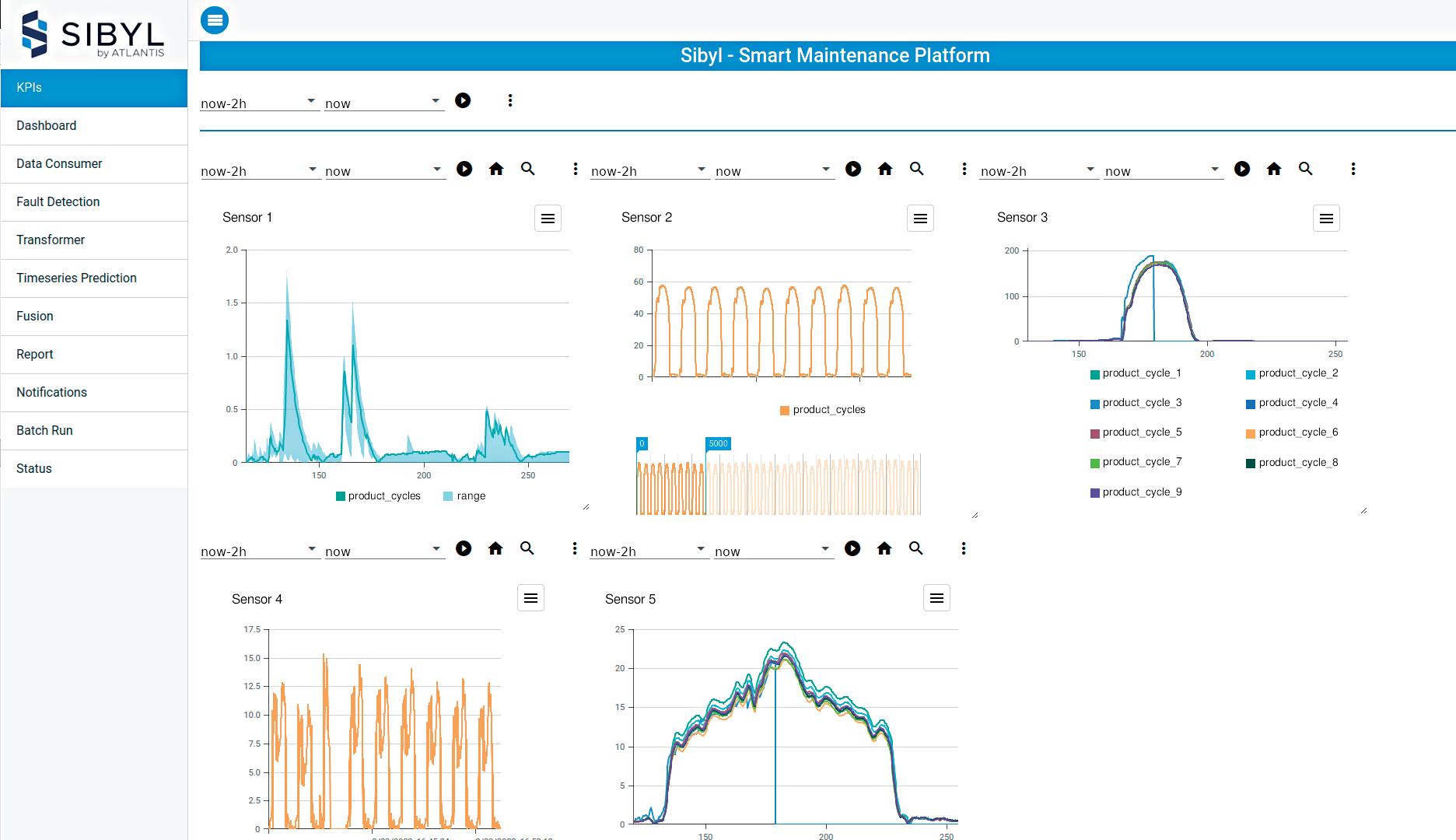This screenshot has width=1456, height=840.
Task: Open the three-dot menu above Sensor 1
Action: click(576, 169)
